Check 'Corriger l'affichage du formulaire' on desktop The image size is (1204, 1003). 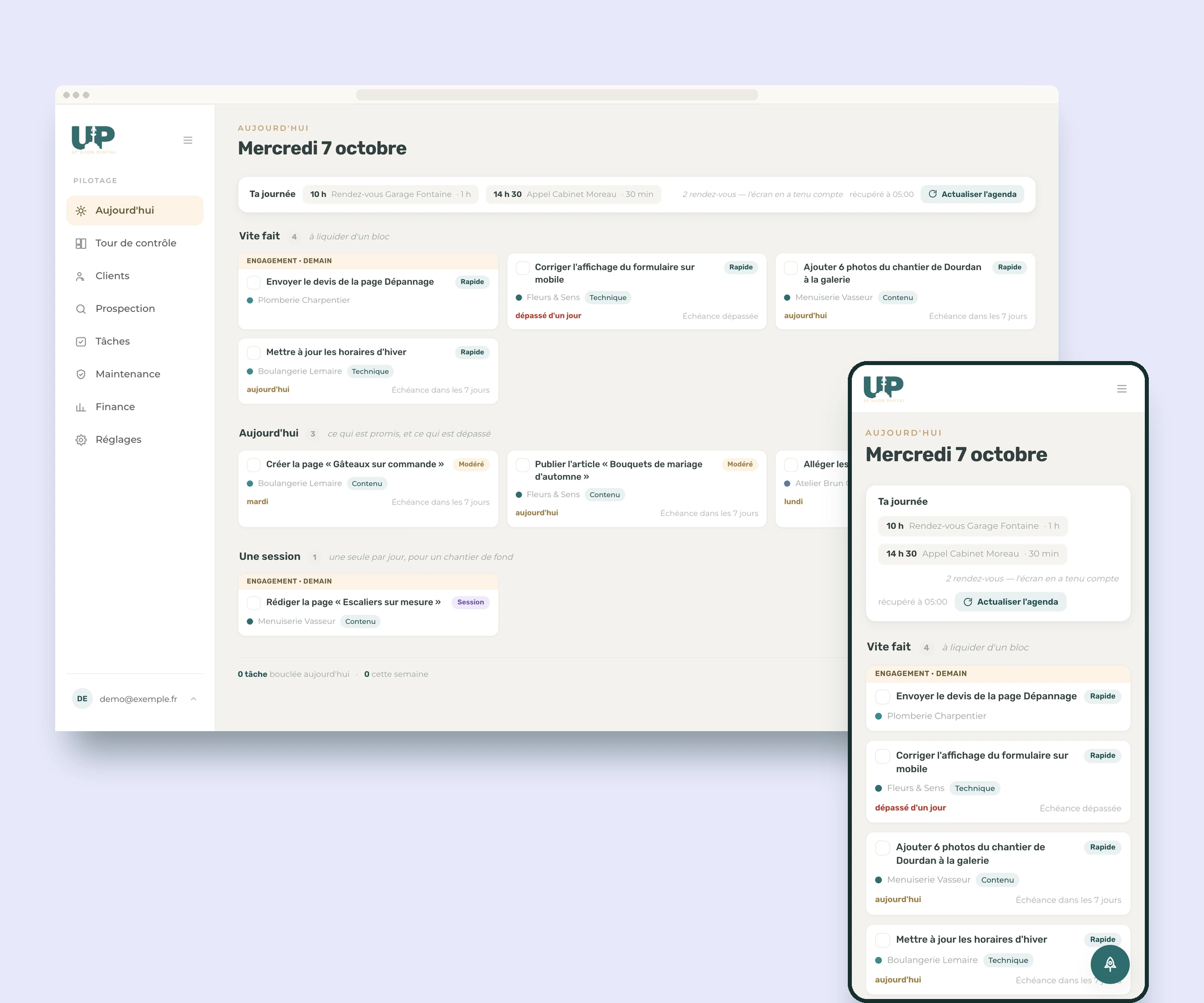tap(522, 268)
